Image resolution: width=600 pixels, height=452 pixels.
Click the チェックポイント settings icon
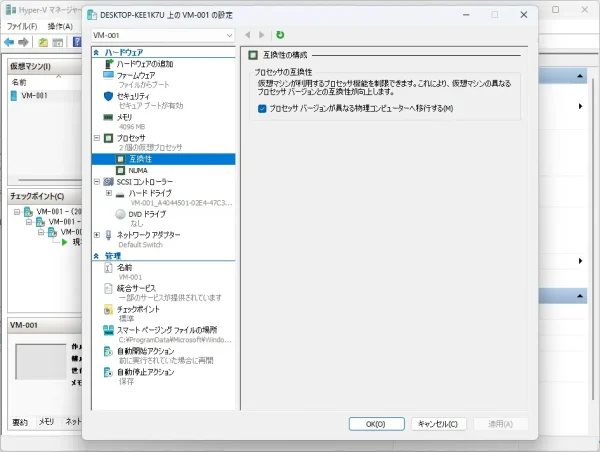point(108,309)
